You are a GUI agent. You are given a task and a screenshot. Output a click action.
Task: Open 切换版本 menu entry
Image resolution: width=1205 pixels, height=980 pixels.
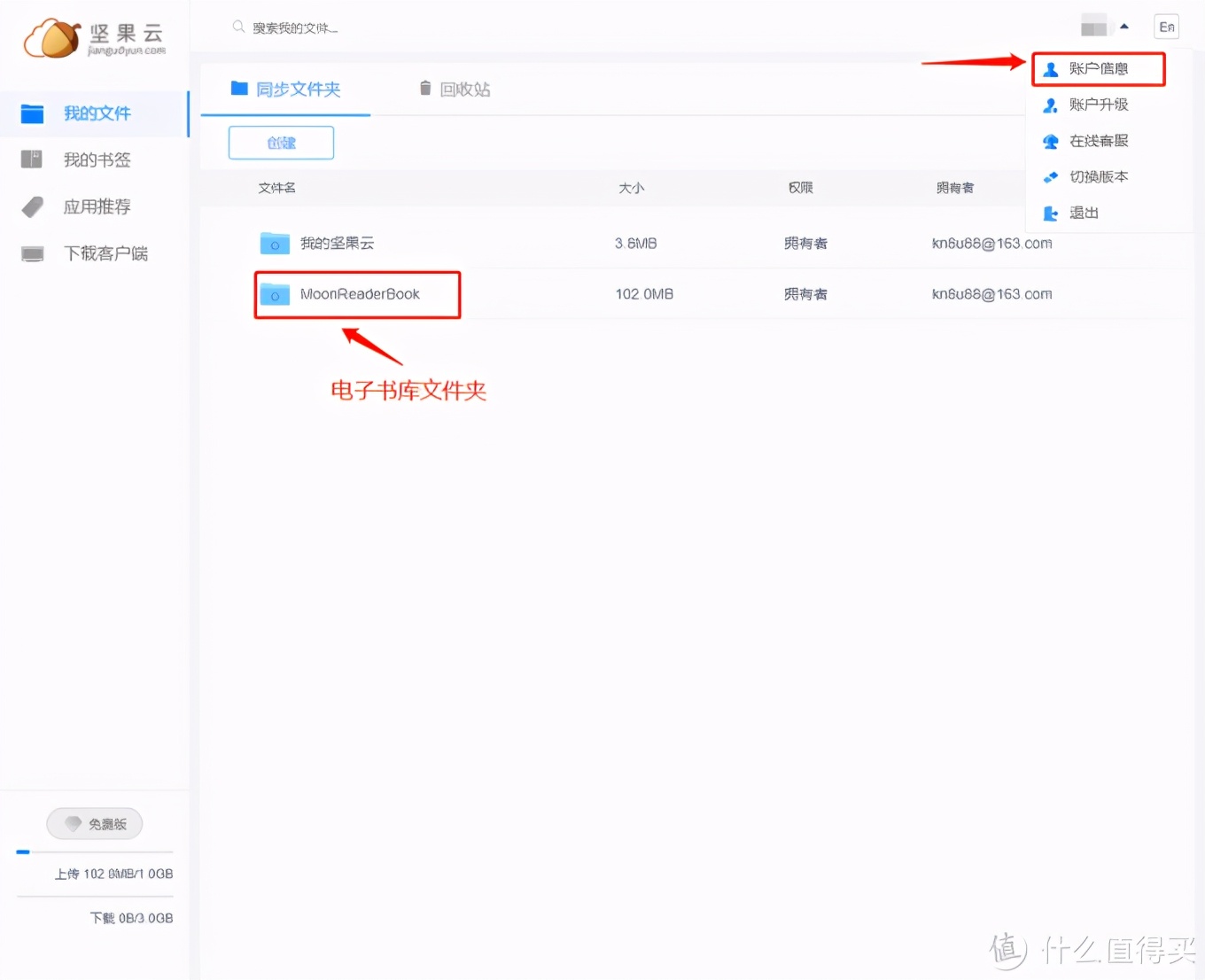click(1099, 176)
